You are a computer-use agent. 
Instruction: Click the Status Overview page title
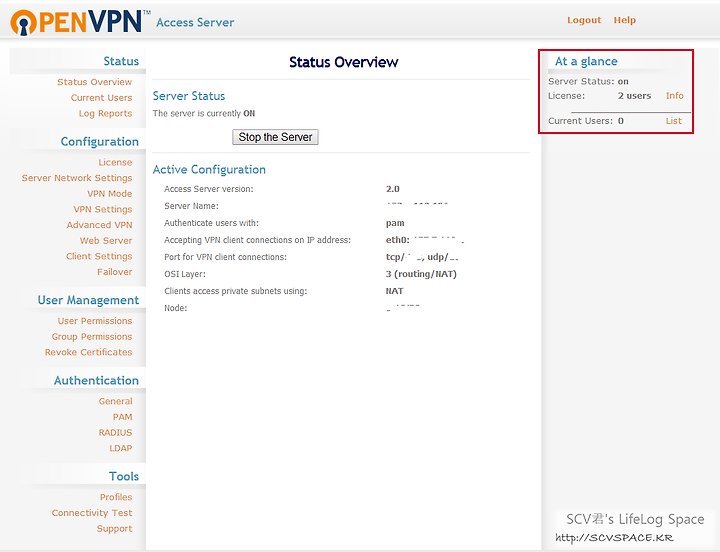pos(343,62)
